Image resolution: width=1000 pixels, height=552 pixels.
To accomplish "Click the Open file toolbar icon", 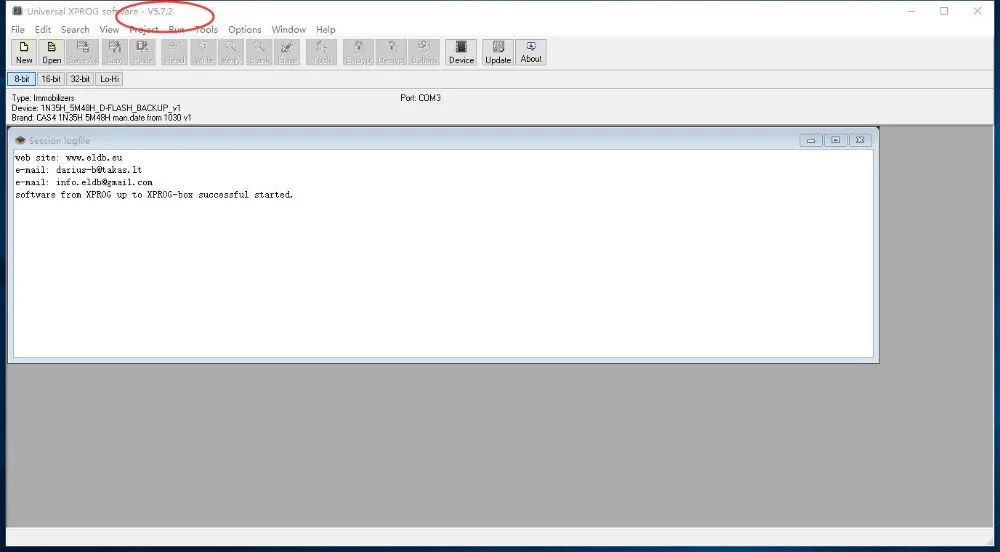I will coord(51,52).
